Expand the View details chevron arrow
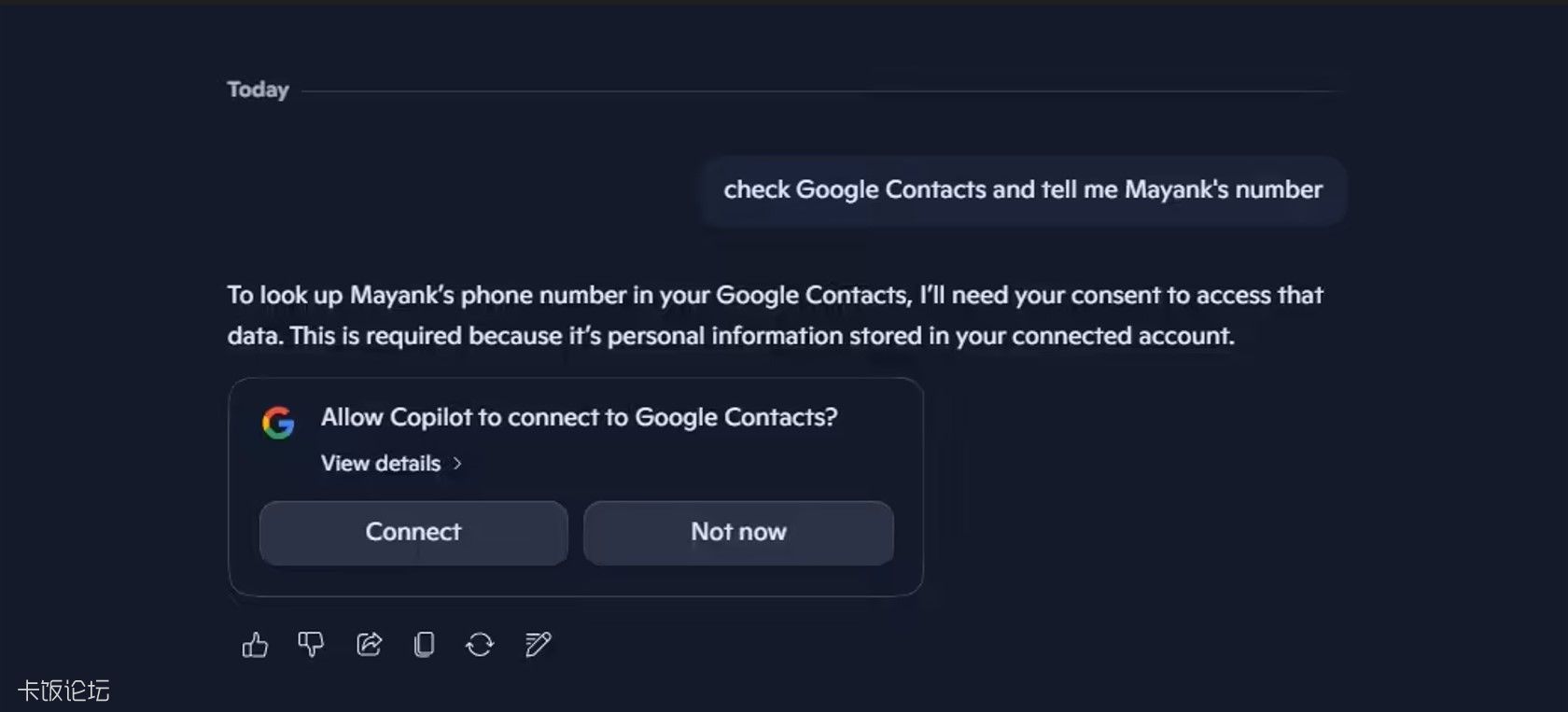1568x712 pixels. coord(457,464)
